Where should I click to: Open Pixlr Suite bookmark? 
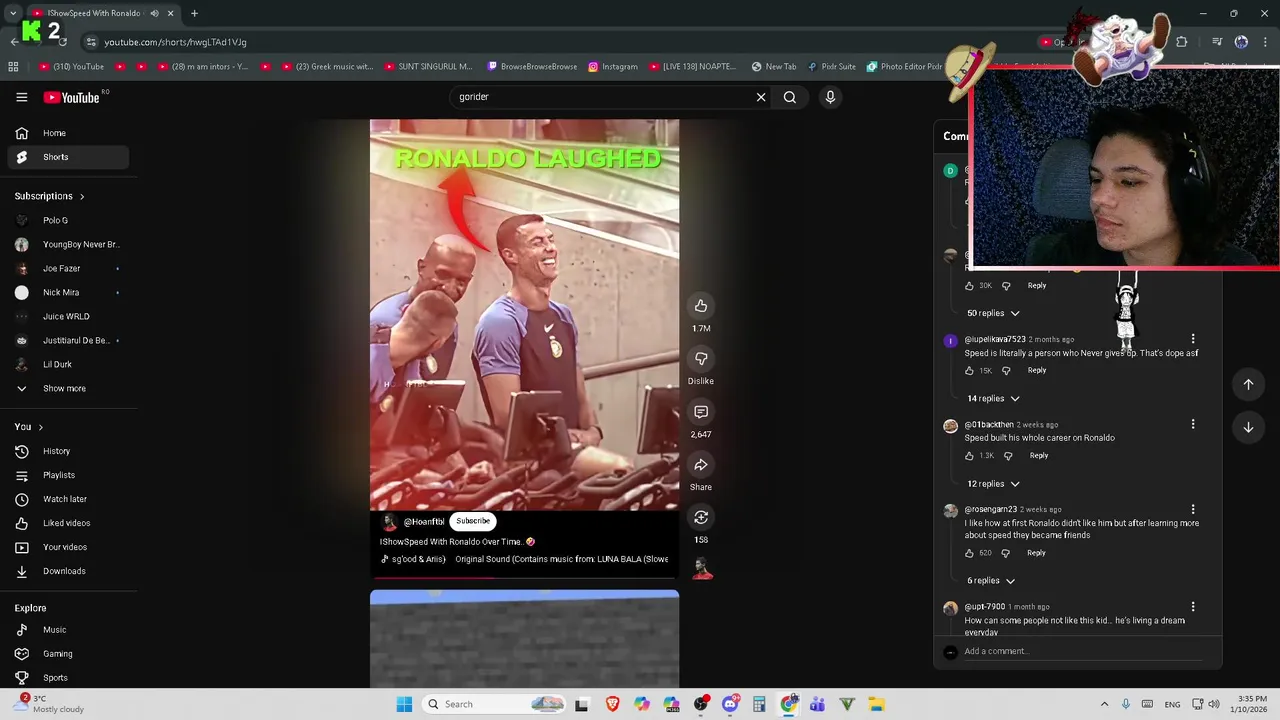pos(831,67)
